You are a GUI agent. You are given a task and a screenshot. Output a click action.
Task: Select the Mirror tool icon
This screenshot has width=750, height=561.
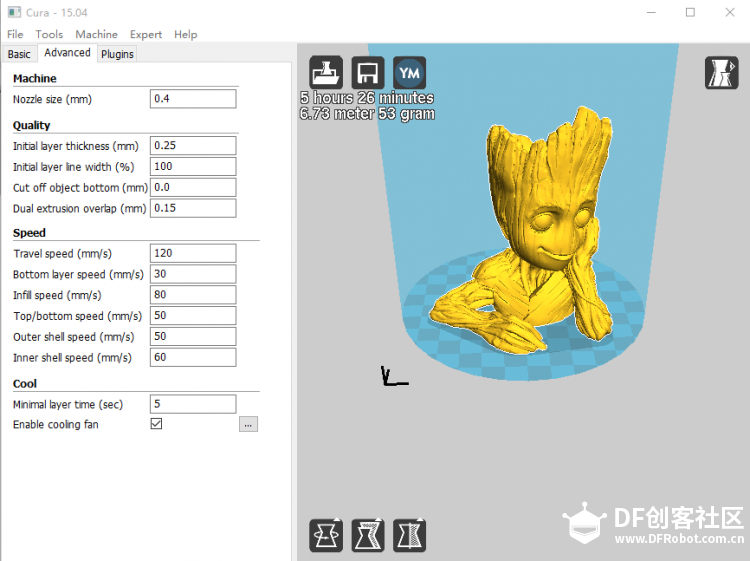pos(409,535)
